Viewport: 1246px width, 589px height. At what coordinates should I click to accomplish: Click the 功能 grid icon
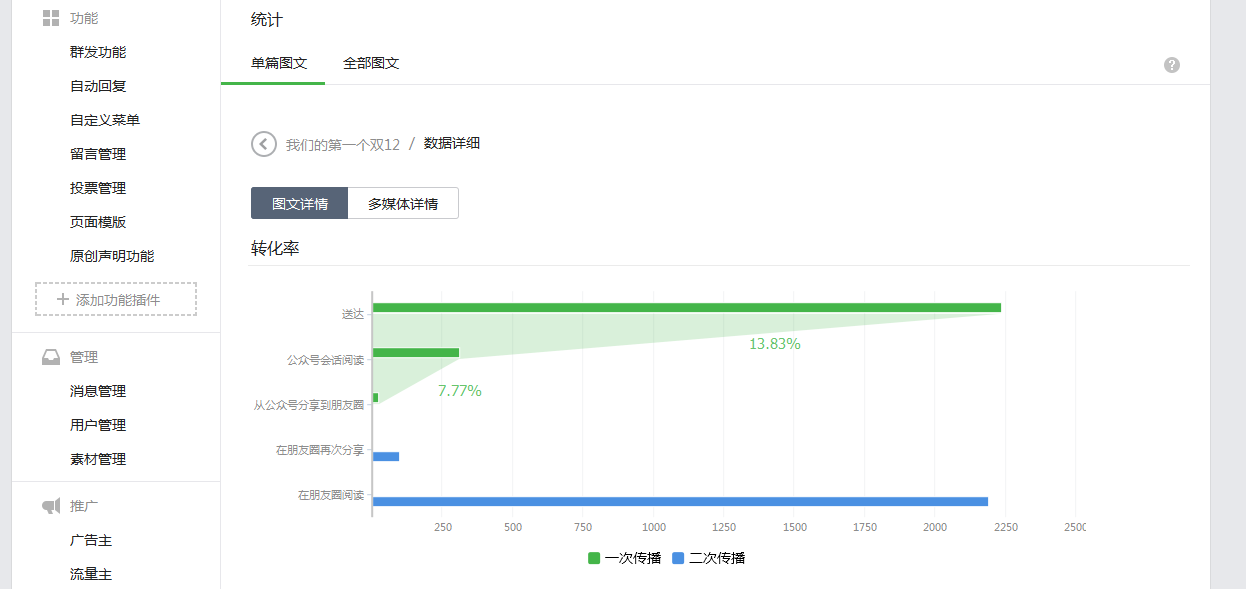click(x=51, y=18)
